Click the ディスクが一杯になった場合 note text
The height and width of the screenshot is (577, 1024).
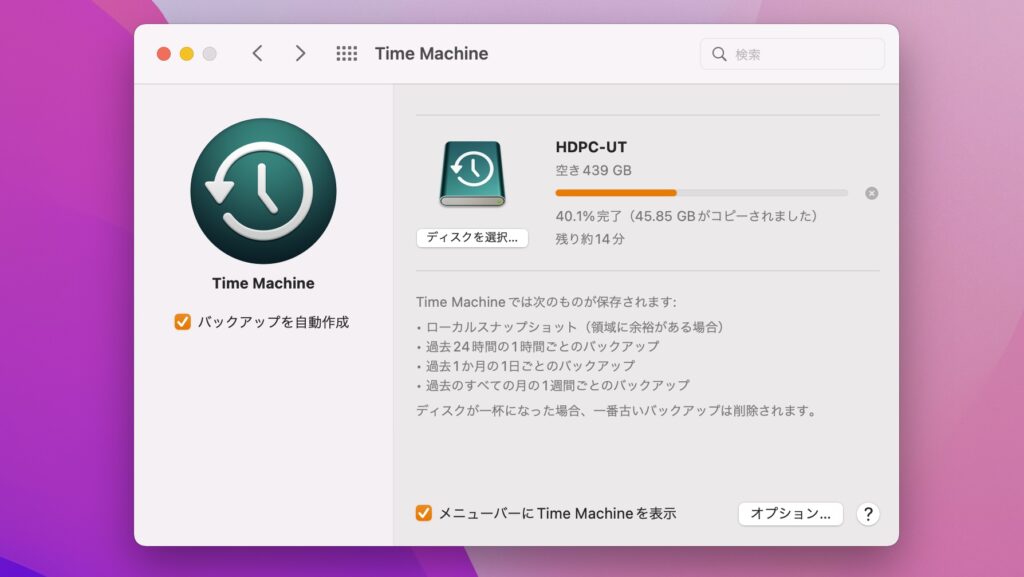[616, 411]
